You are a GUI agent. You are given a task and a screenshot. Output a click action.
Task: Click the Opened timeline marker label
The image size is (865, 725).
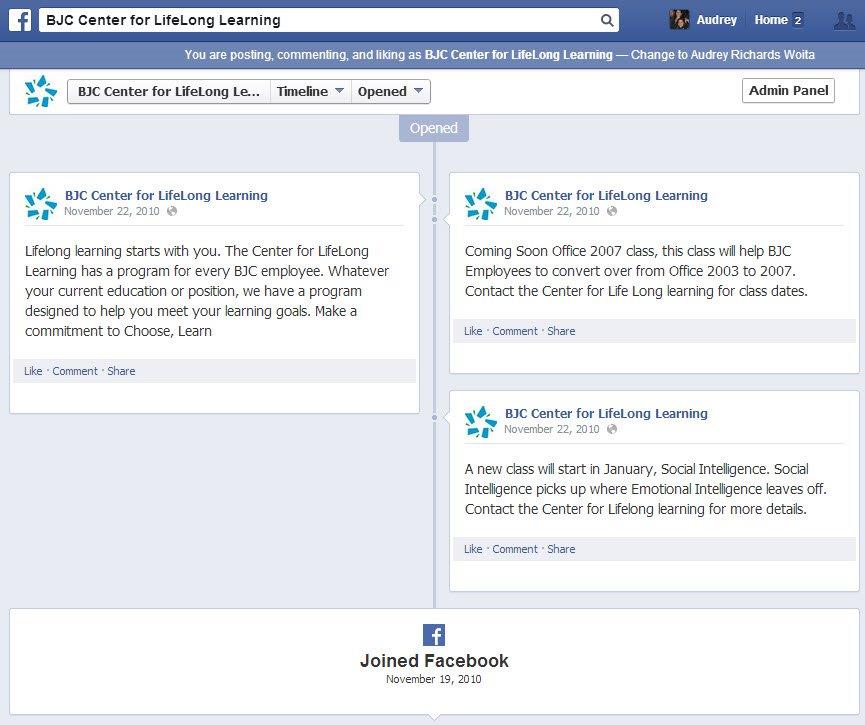coord(434,128)
